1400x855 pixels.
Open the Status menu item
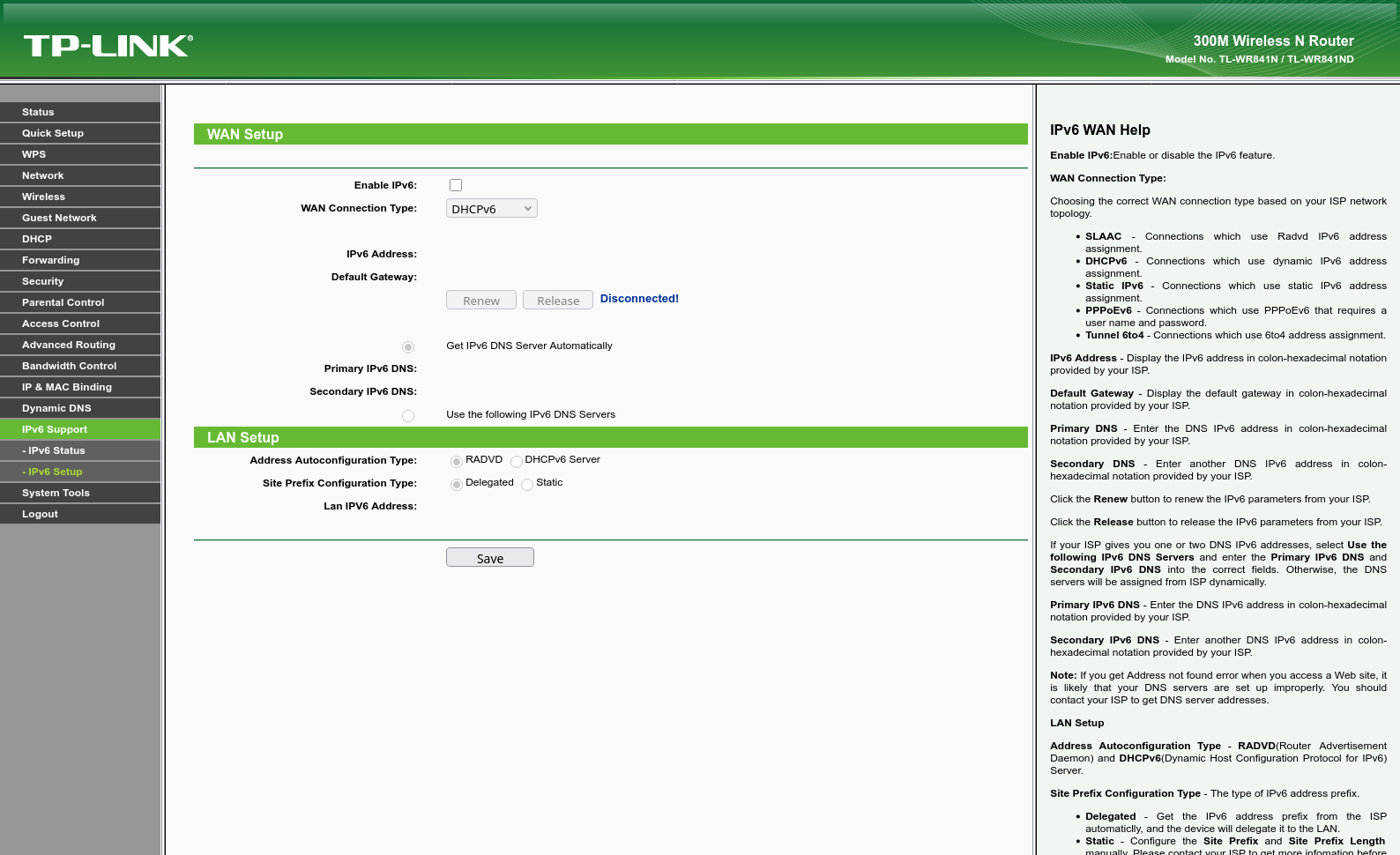pos(80,112)
